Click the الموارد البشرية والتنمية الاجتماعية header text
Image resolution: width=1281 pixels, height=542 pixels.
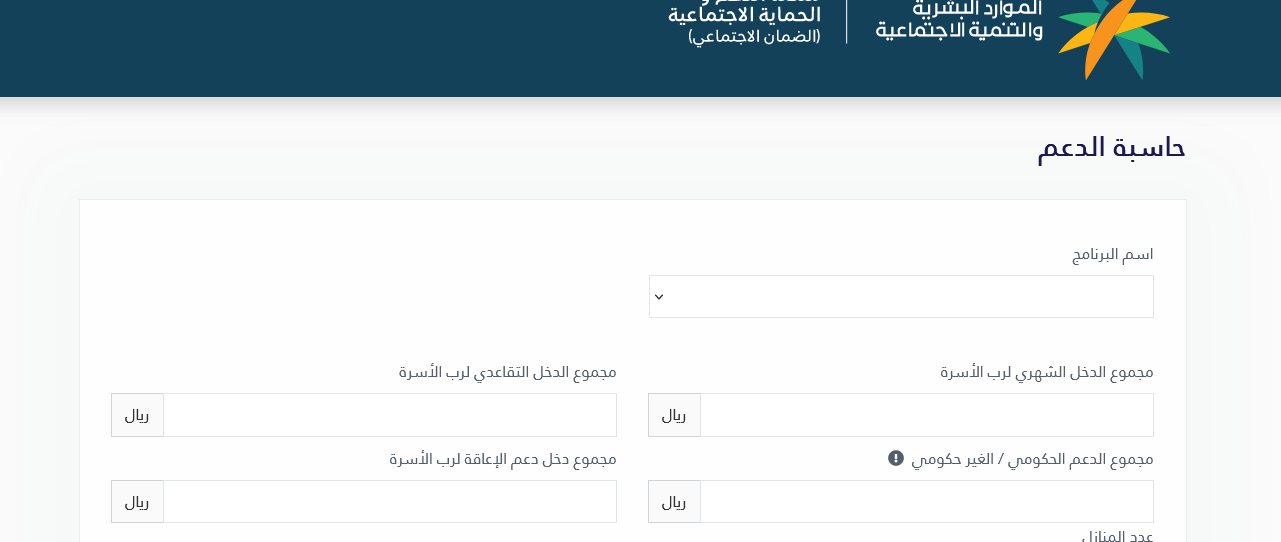tap(959, 20)
